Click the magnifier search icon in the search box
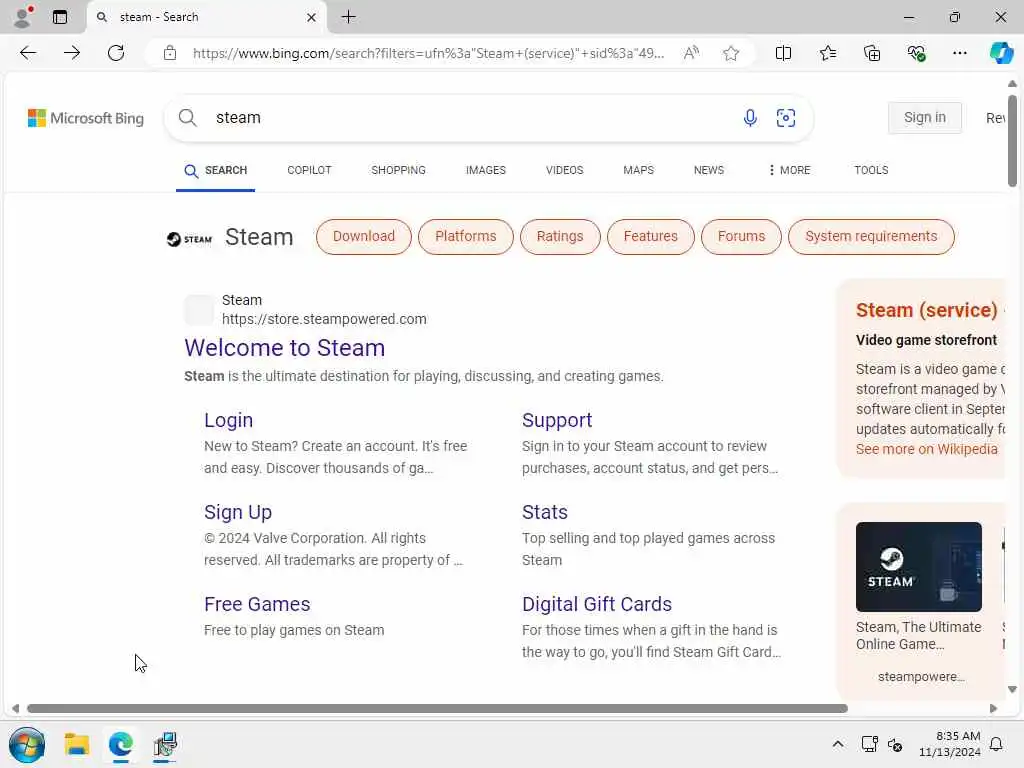The image size is (1024, 768). [187, 118]
